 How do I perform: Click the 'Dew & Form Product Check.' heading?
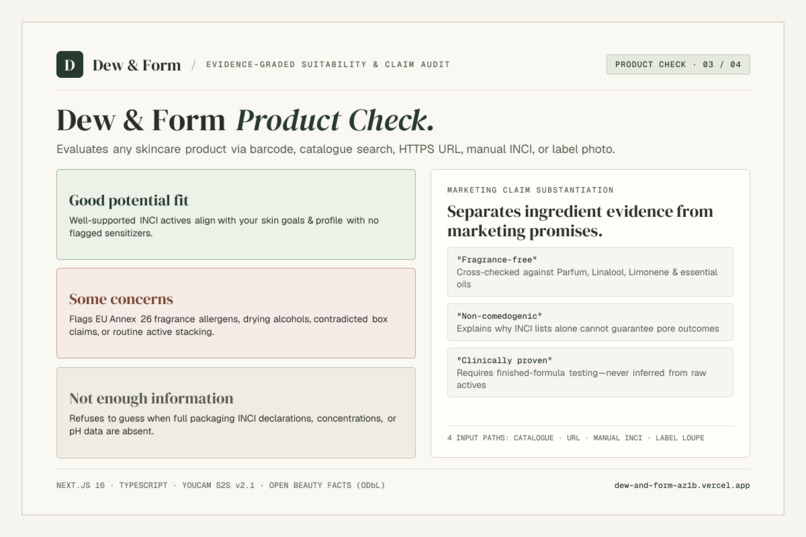tap(245, 120)
